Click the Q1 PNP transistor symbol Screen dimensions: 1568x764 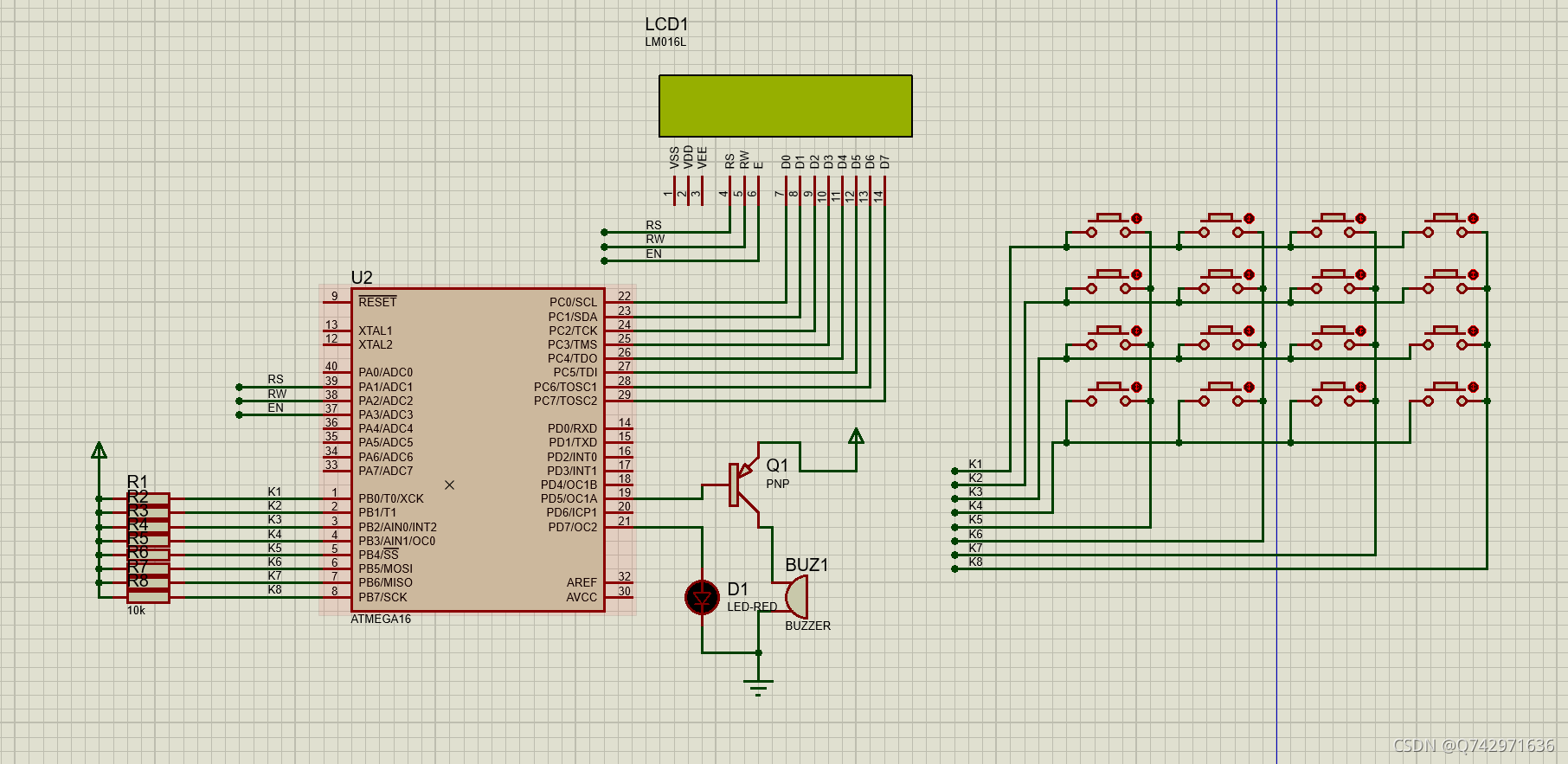coord(742,485)
